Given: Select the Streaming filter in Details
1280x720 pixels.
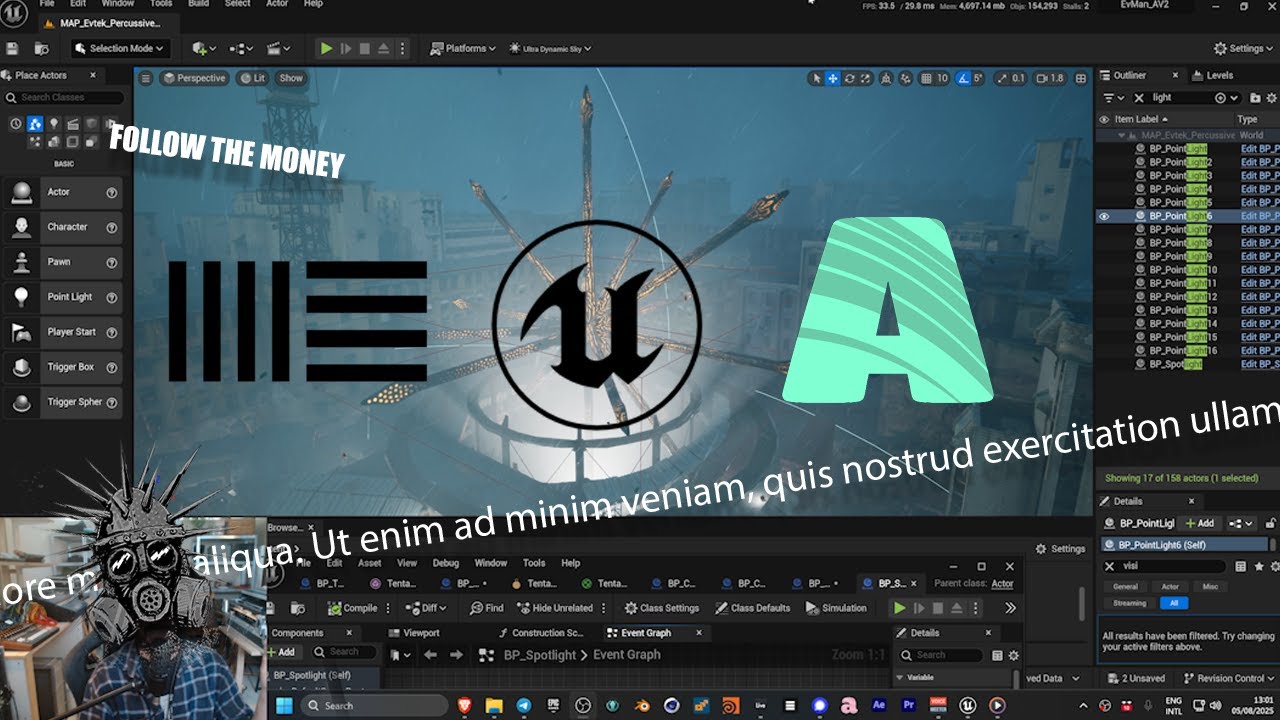Looking at the screenshot, I should (x=1129, y=603).
